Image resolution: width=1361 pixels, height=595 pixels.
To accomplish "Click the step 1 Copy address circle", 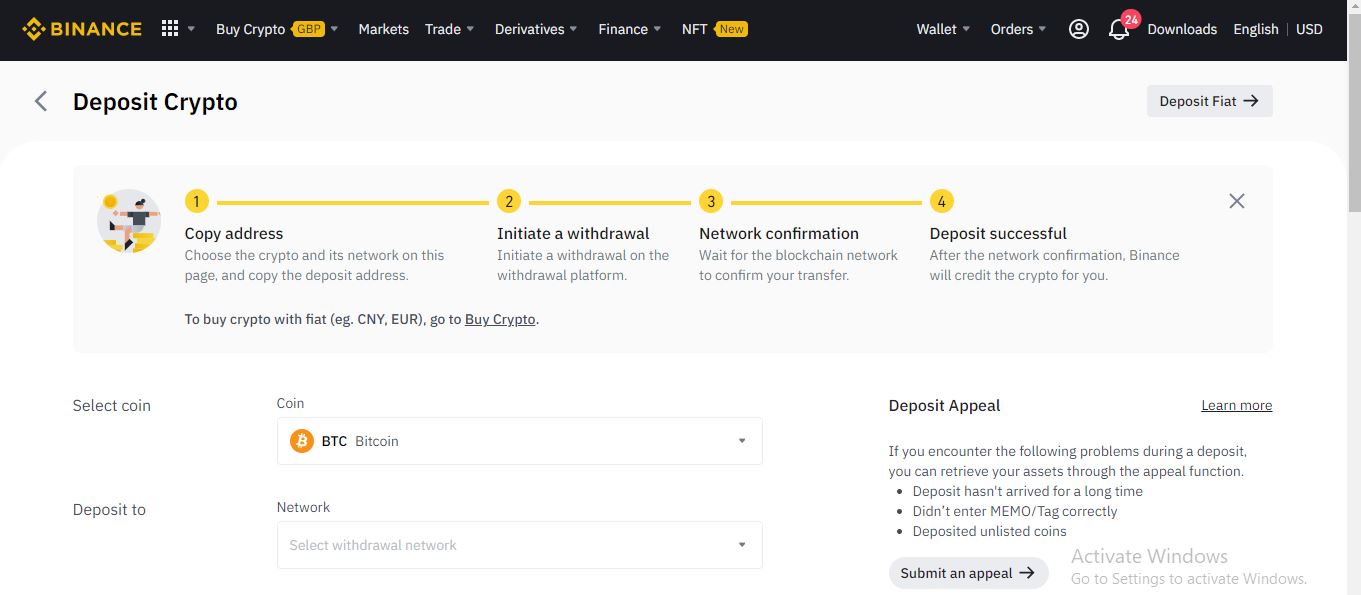I will coord(196,202).
